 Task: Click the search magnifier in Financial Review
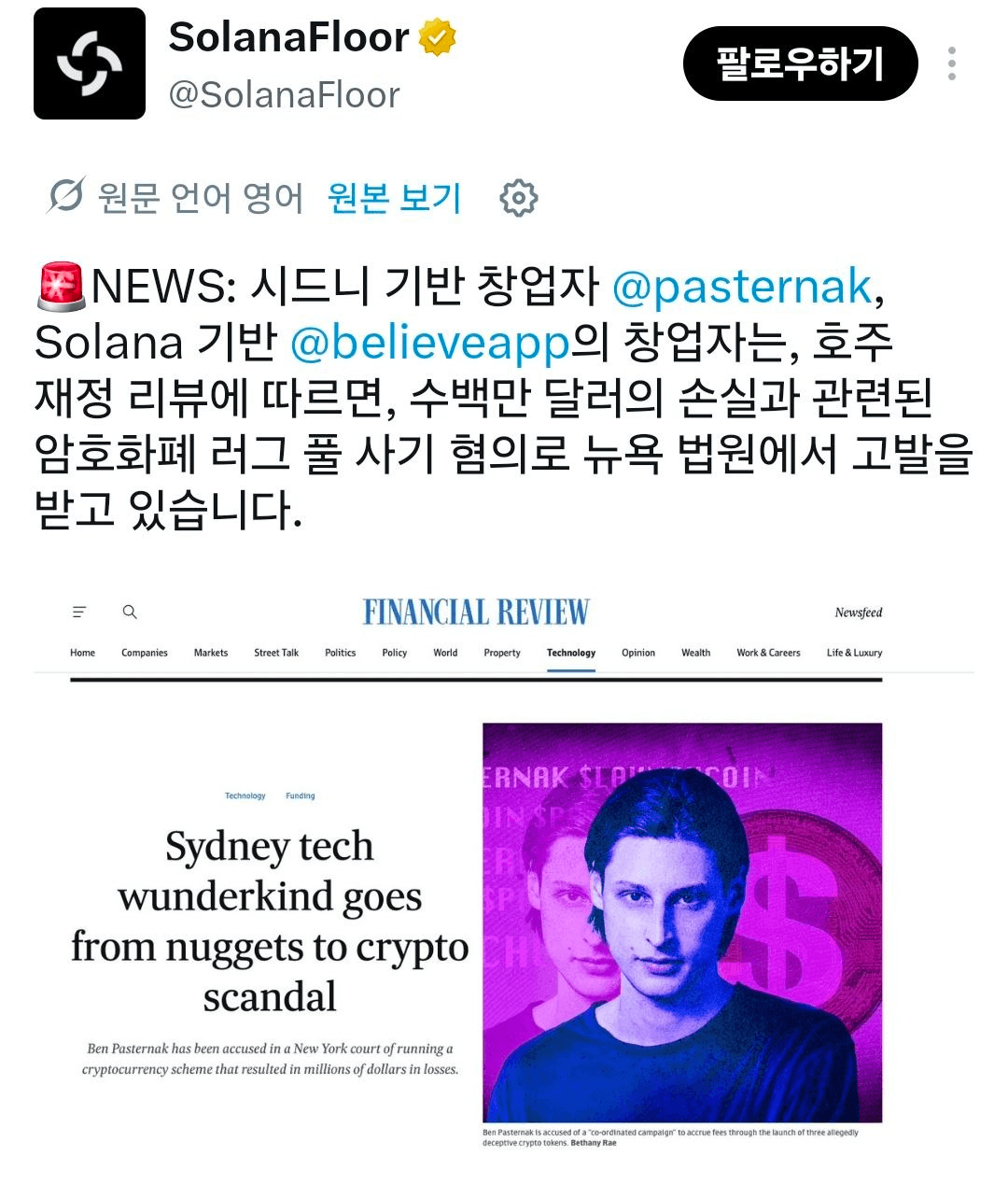pos(130,613)
